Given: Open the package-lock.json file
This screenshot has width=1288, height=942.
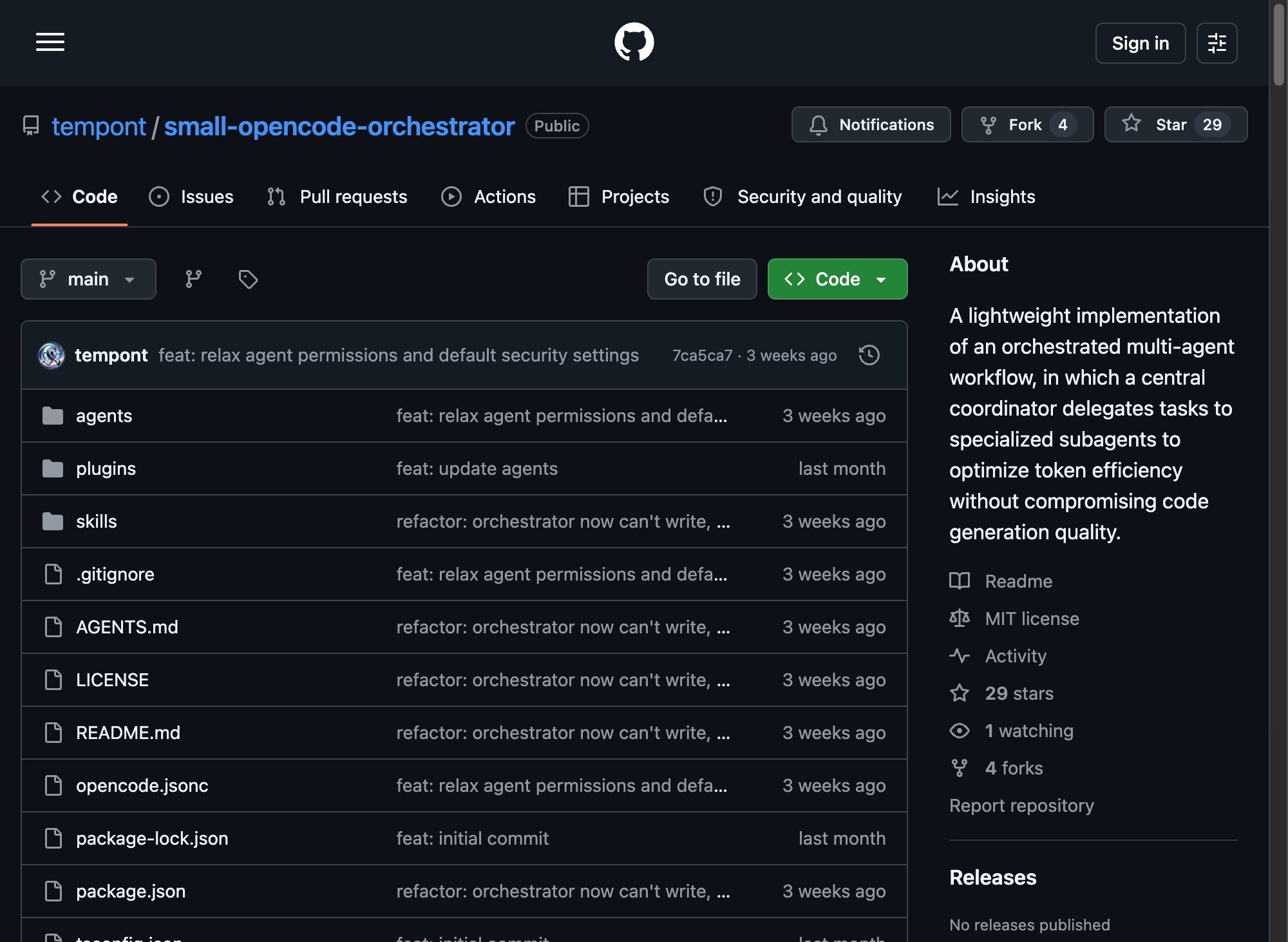Looking at the screenshot, I should 152,838.
